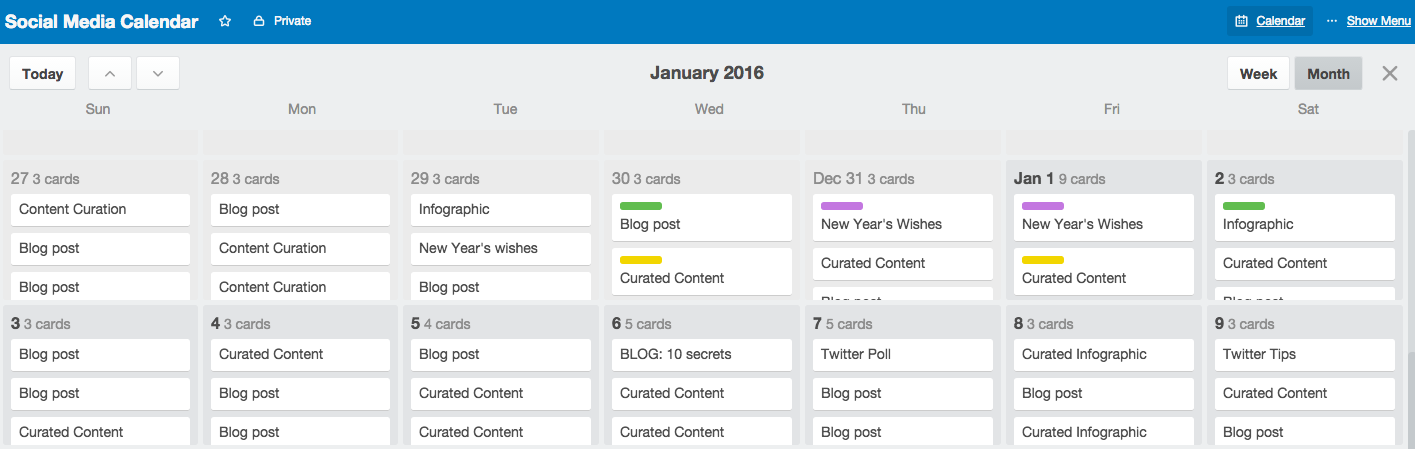Click the Private visibility label
Screen dimensions: 1415x449
(292, 21)
